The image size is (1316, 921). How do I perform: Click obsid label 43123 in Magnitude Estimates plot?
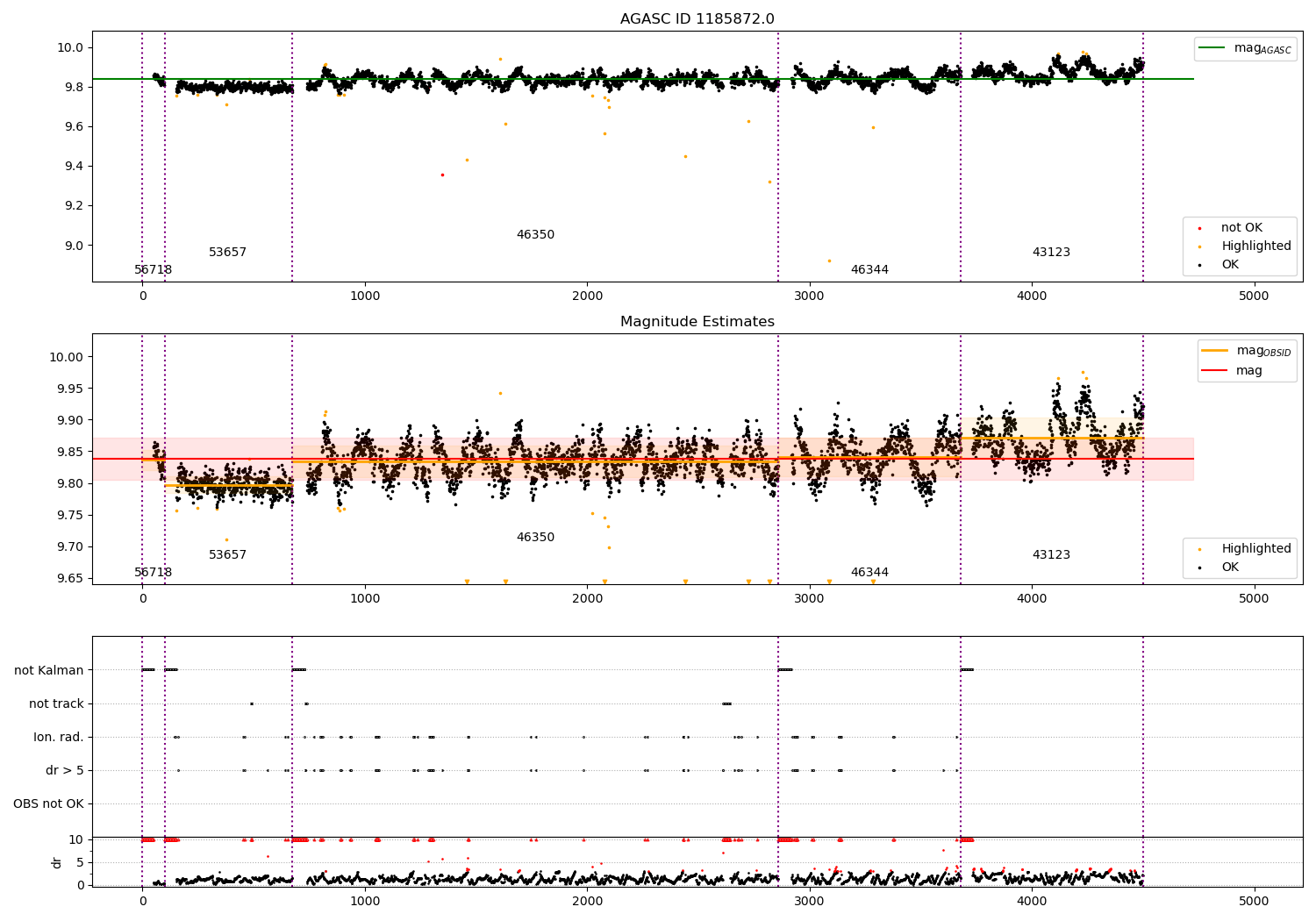pyautogui.click(x=1051, y=555)
